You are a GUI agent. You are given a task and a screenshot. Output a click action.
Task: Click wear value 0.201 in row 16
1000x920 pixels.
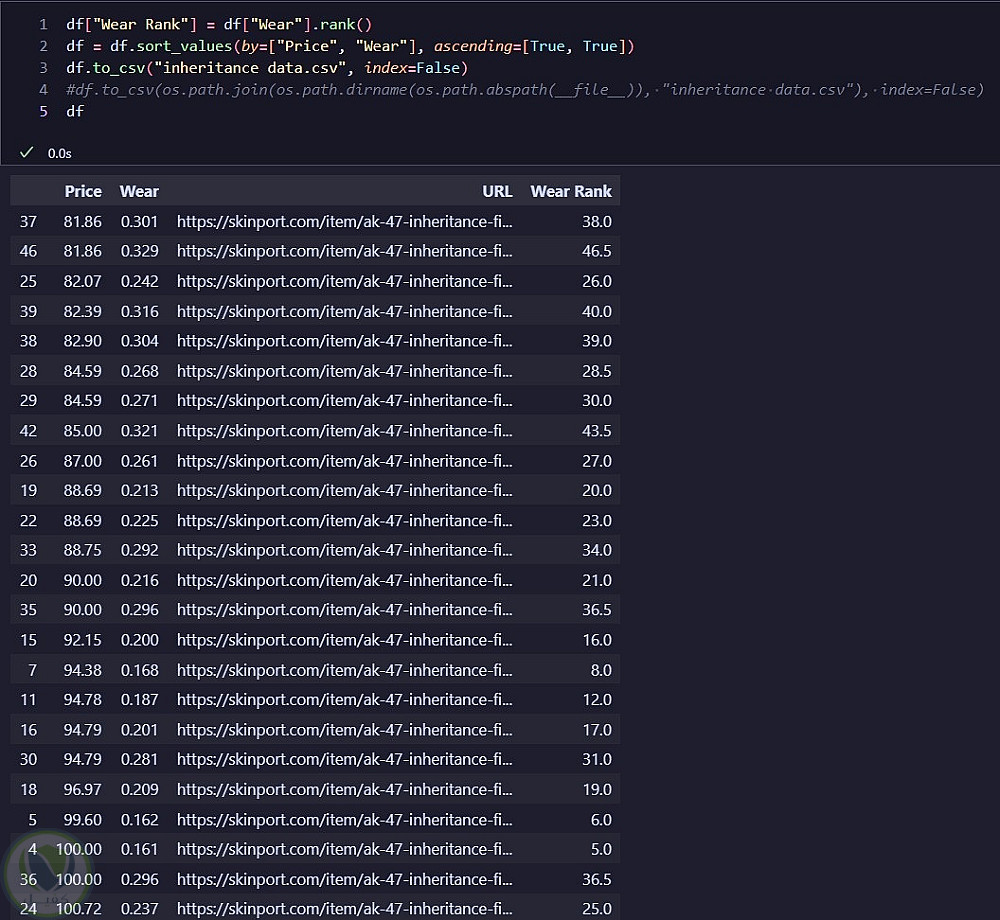(x=139, y=729)
